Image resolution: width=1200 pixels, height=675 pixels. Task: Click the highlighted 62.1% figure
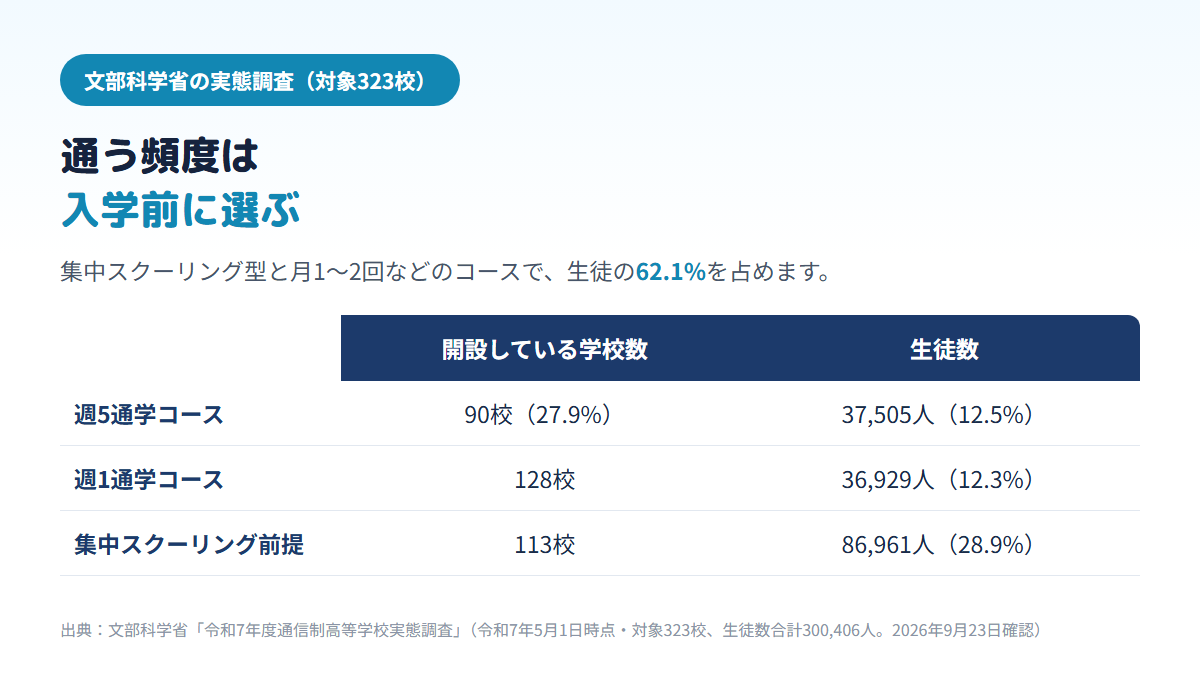tap(671, 272)
